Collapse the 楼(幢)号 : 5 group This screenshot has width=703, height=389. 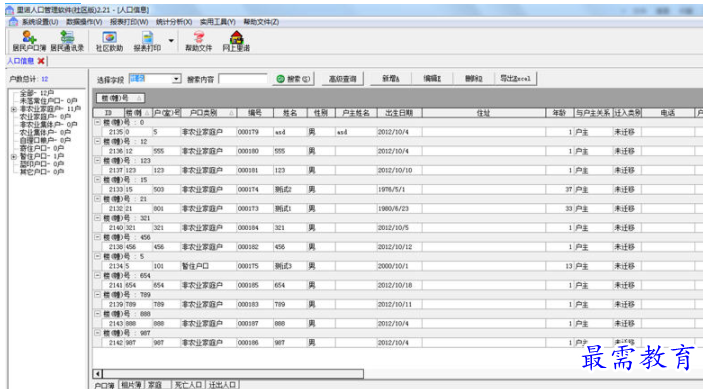pos(97,256)
